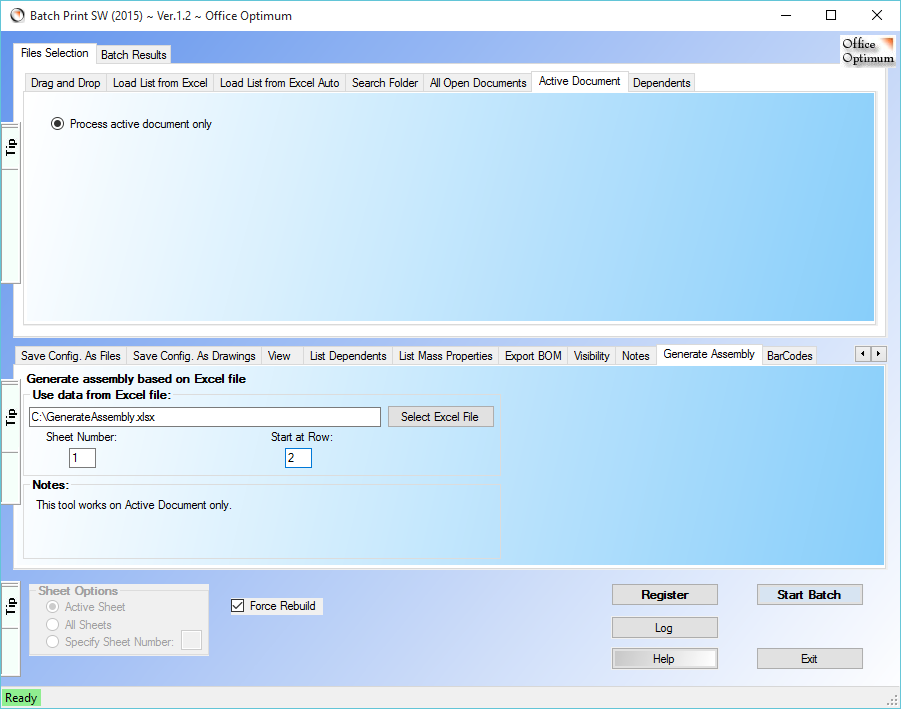Image resolution: width=901 pixels, height=709 pixels.
Task: Open the Dependents tab
Action: point(661,83)
